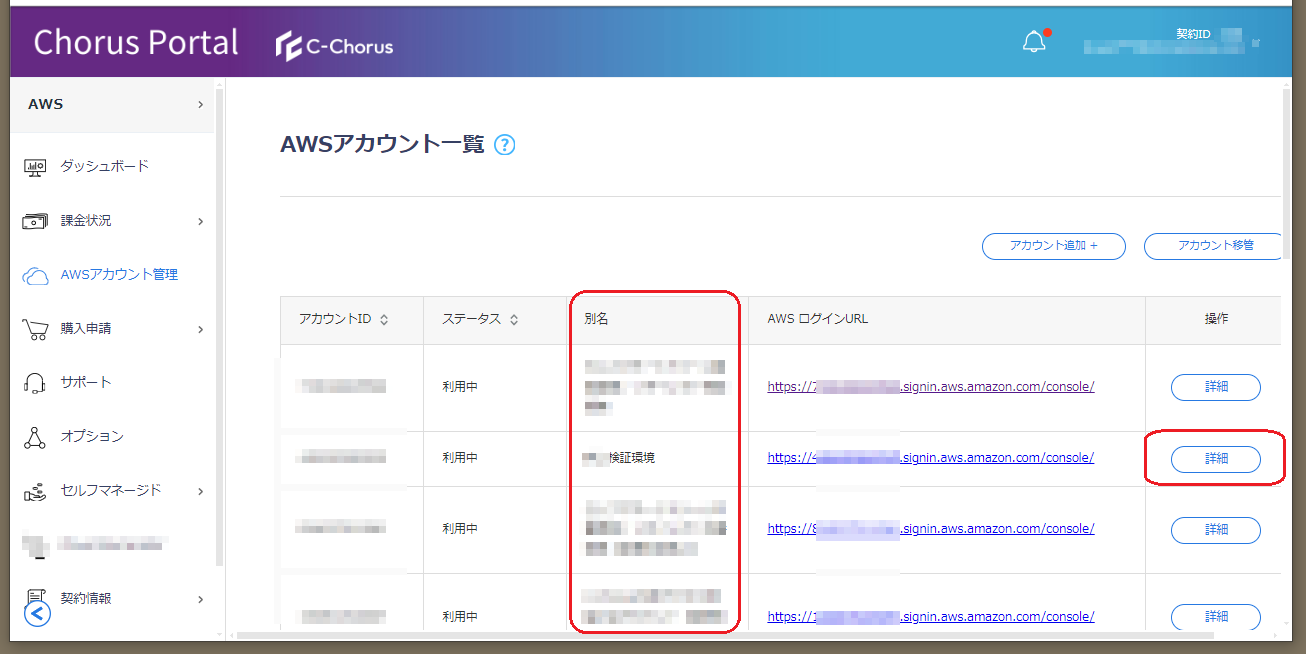Viewport: 1306px width, 654px height.
Task: Click the C-Chorus logo in header
Action: 335,46
